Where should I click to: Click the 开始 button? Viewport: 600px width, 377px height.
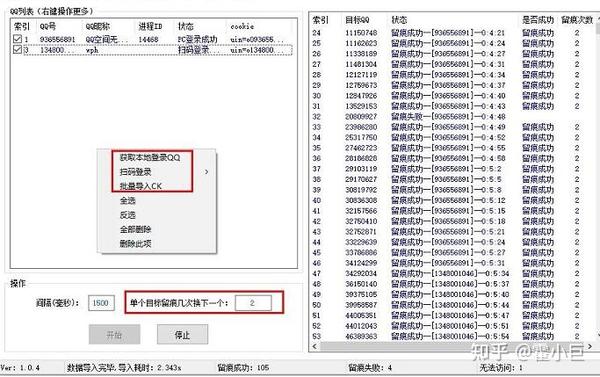114,335
